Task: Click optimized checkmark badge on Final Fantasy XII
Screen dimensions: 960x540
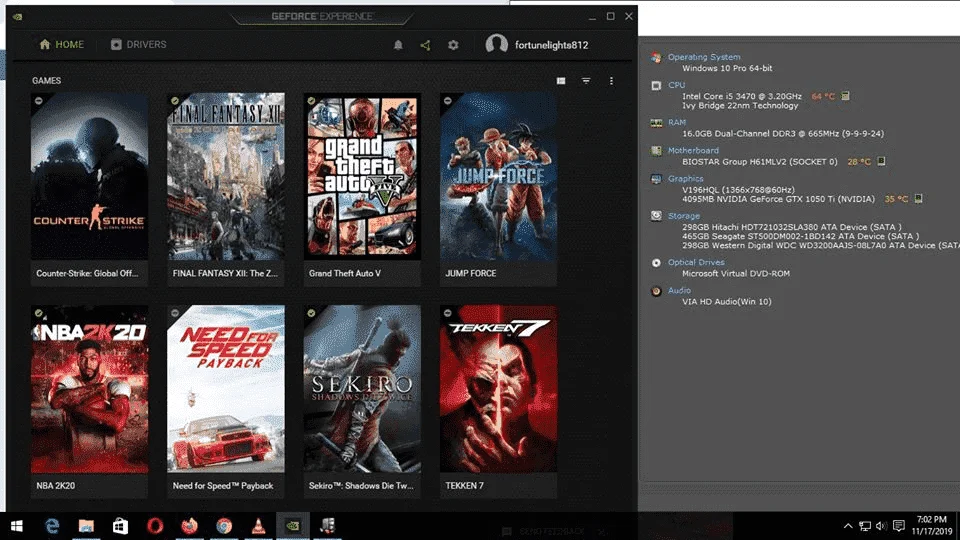Action: coord(175,100)
